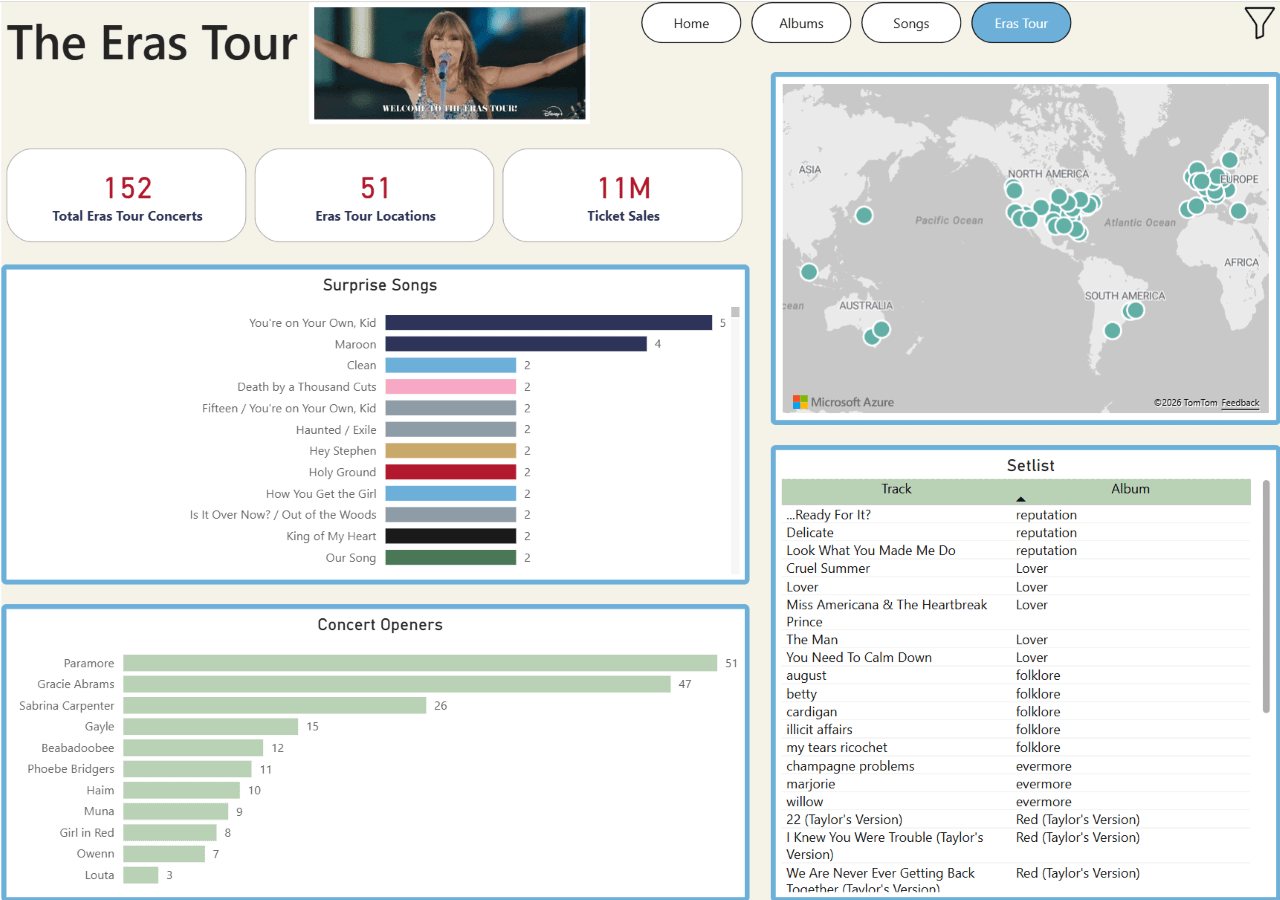Click the Eras Tour concert image
The height and width of the screenshot is (900, 1280).
[x=449, y=64]
